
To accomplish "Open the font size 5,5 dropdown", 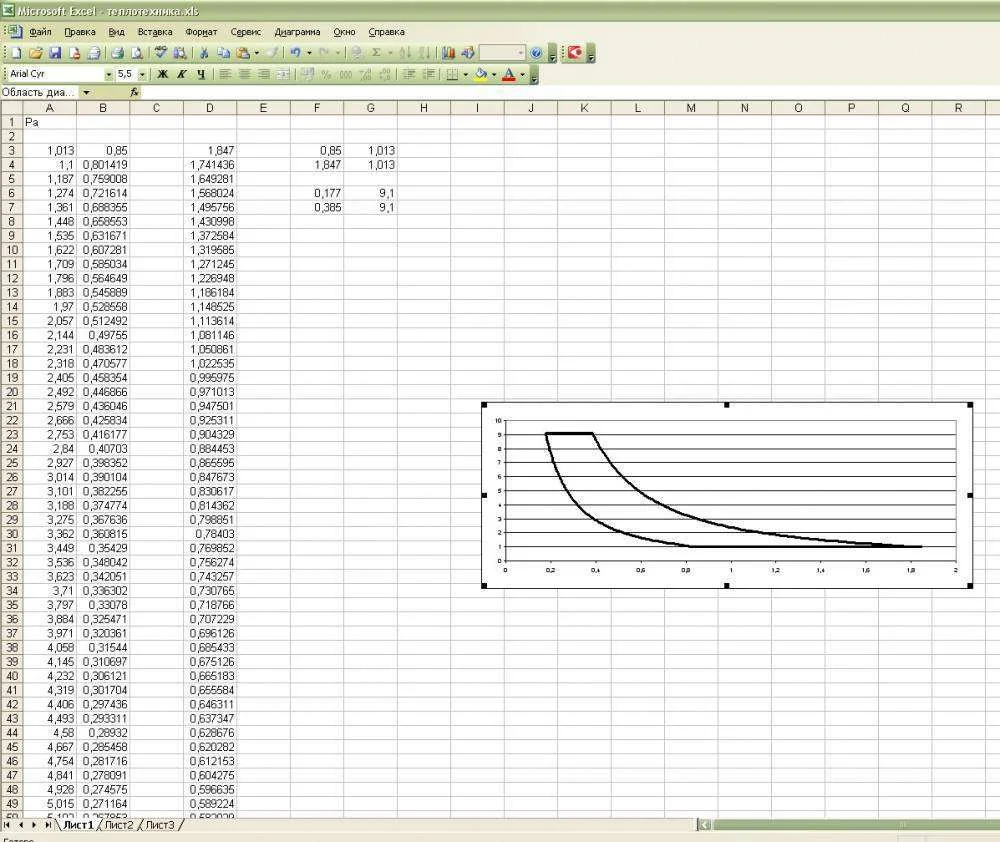I will click(x=142, y=74).
